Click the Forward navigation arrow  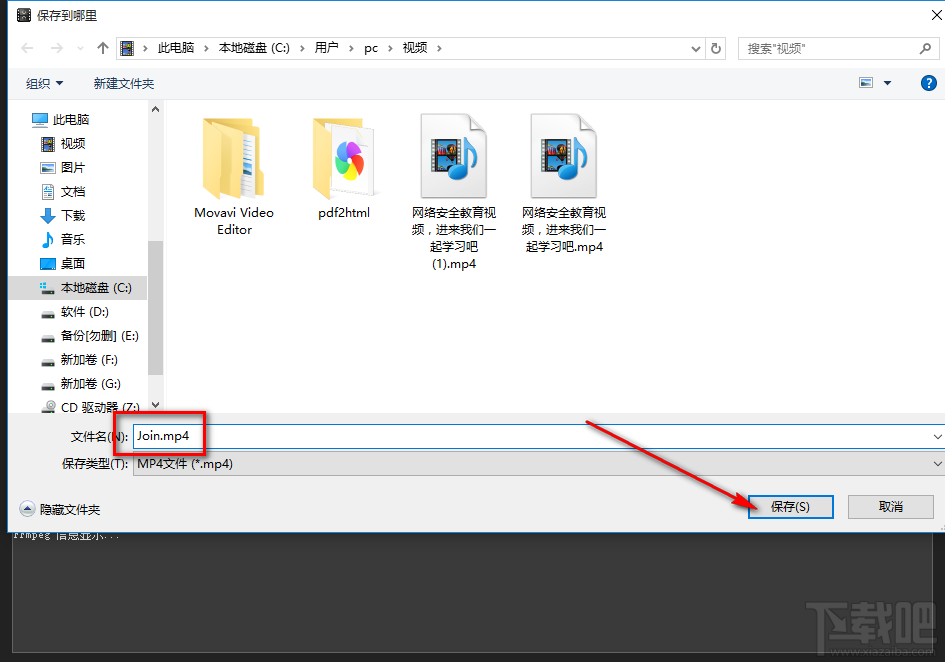[56, 48]
